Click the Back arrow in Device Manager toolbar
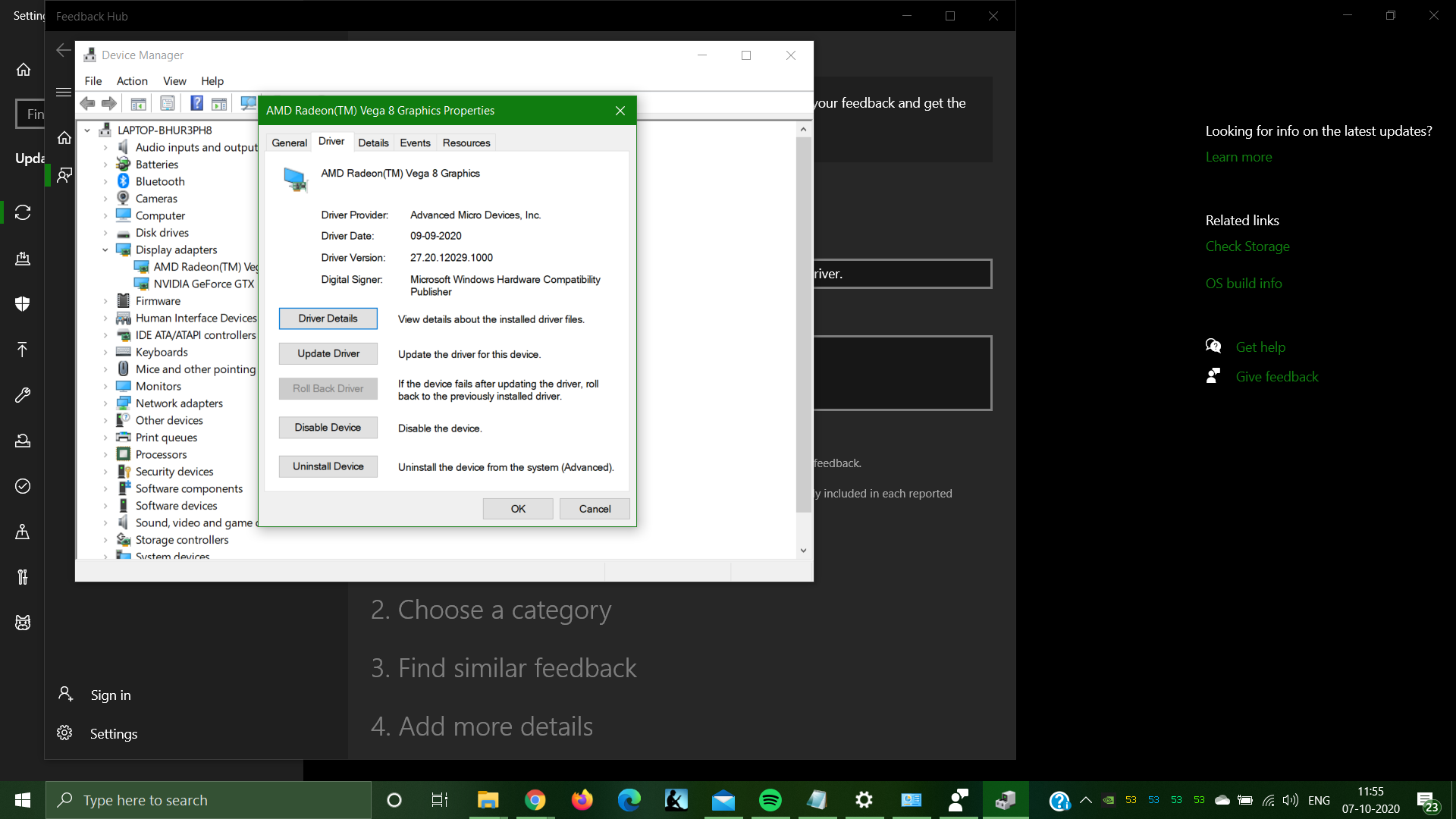Image resolution: width=1456 pixels, height=819 pixels. (x=88, y=103)
